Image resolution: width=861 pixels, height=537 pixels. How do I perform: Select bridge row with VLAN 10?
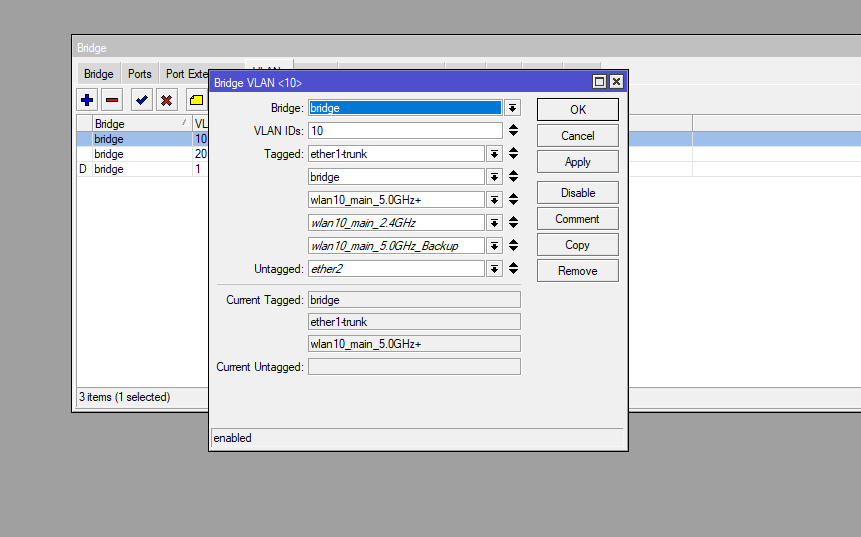pos(142,139)
